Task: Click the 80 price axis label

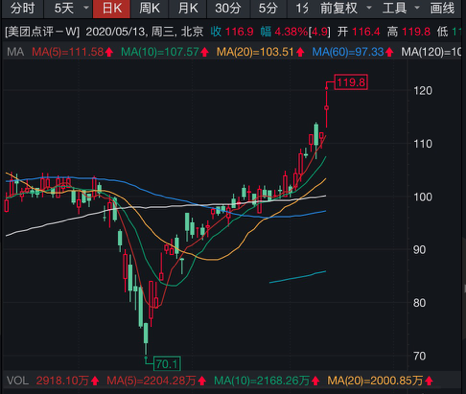Action: (x=419, y=303)
